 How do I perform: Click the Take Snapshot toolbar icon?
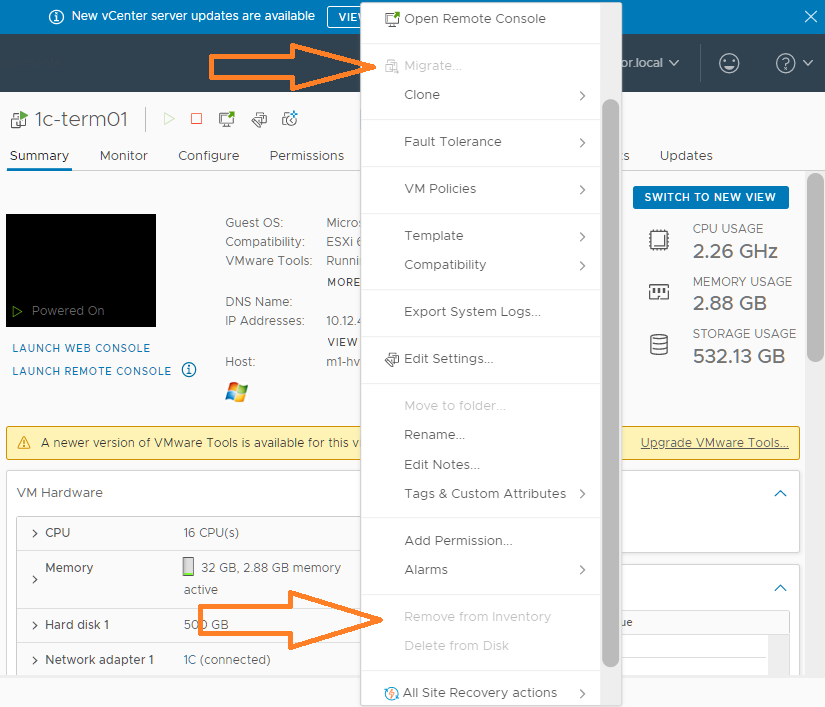point(290,119)
